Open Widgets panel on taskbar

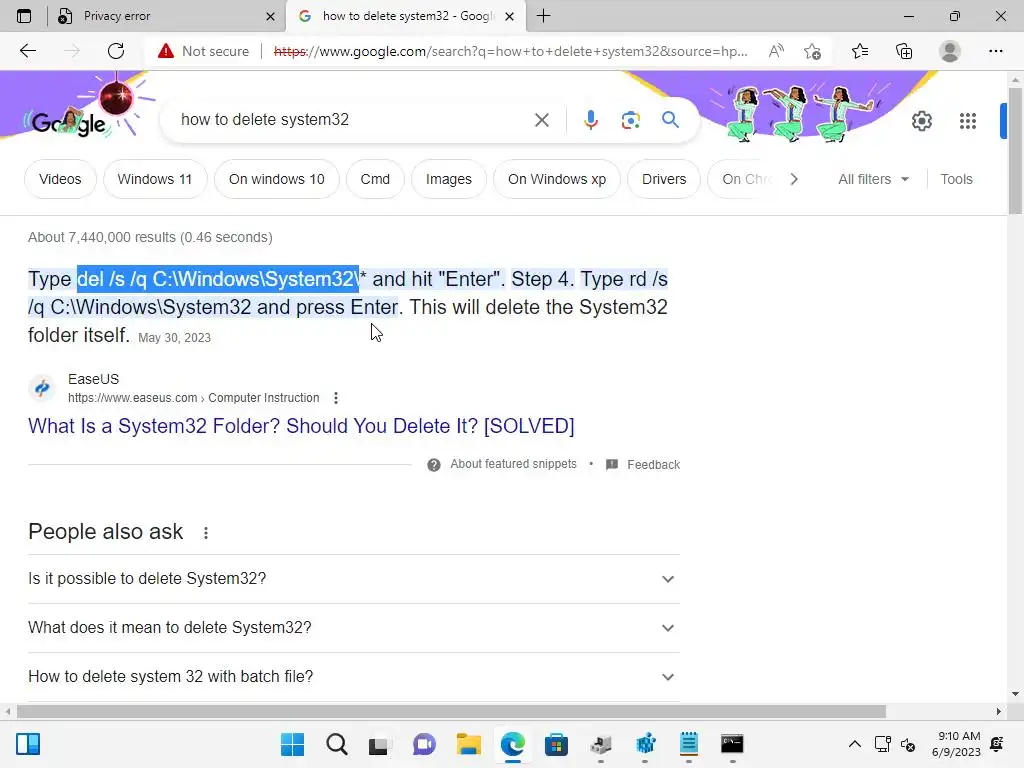tap(28, 744)
